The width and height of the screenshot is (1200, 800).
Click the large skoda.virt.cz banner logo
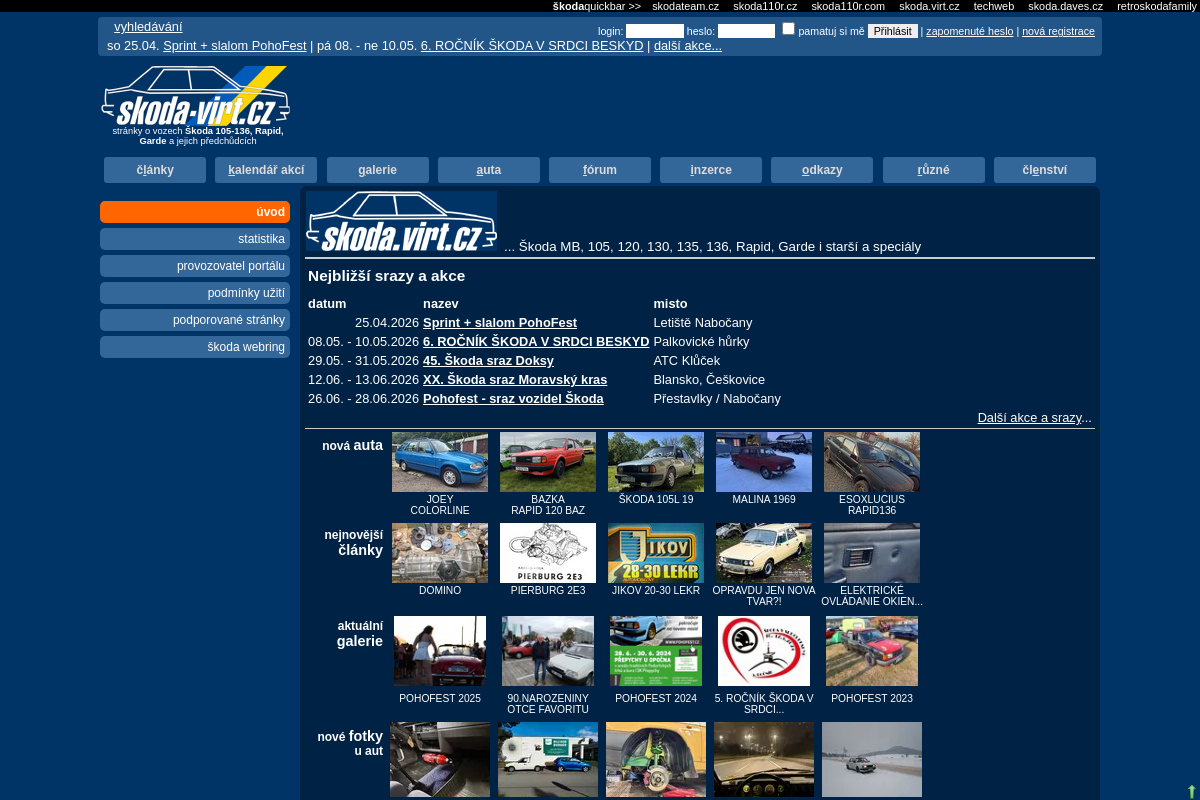click(401, 222)
